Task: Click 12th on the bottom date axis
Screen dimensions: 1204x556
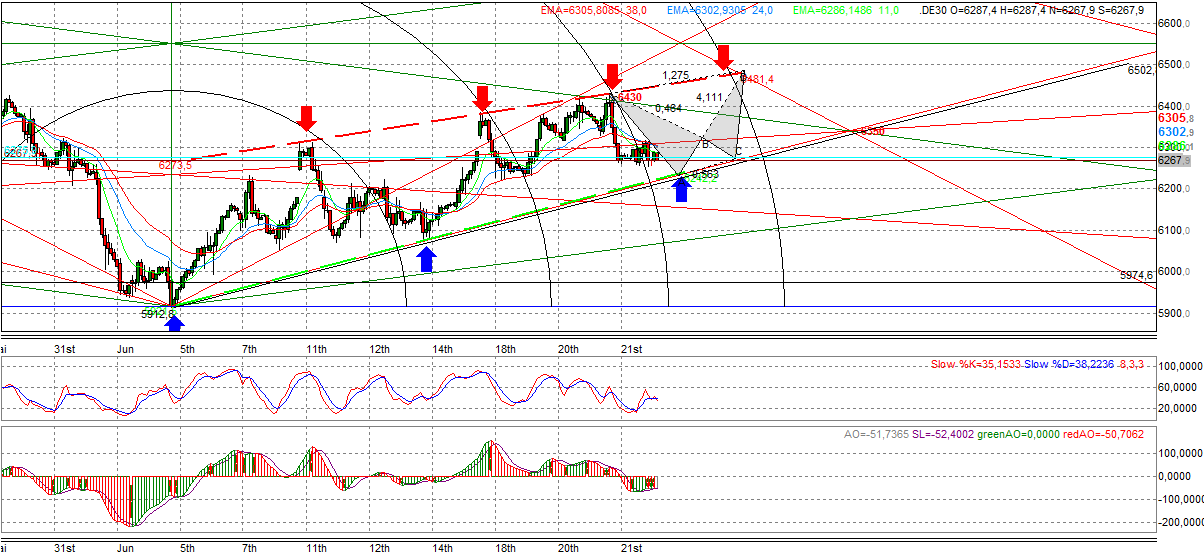Action: tap(380, 547)
